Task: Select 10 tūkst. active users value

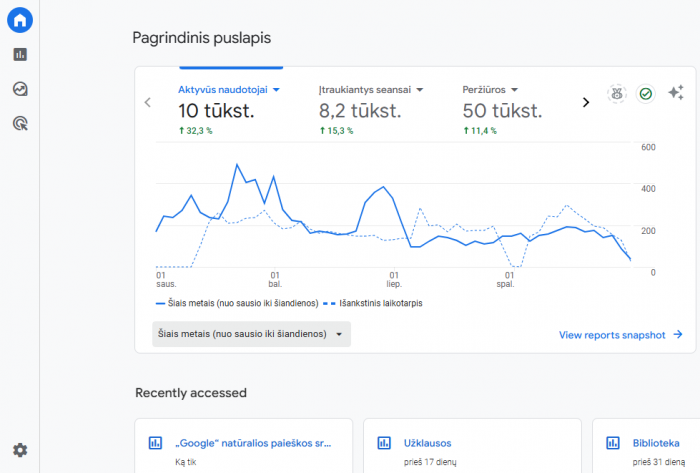Action: tap(216, 111)
